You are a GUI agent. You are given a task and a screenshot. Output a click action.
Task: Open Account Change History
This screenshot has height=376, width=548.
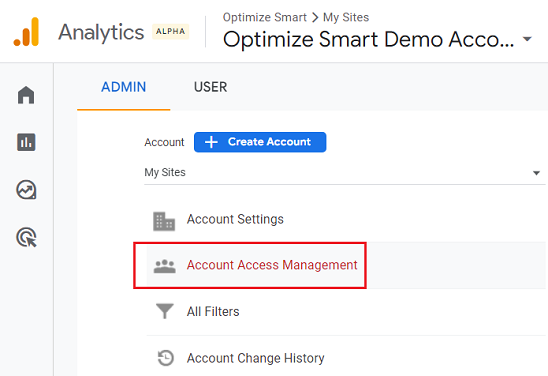coord(255,358)
